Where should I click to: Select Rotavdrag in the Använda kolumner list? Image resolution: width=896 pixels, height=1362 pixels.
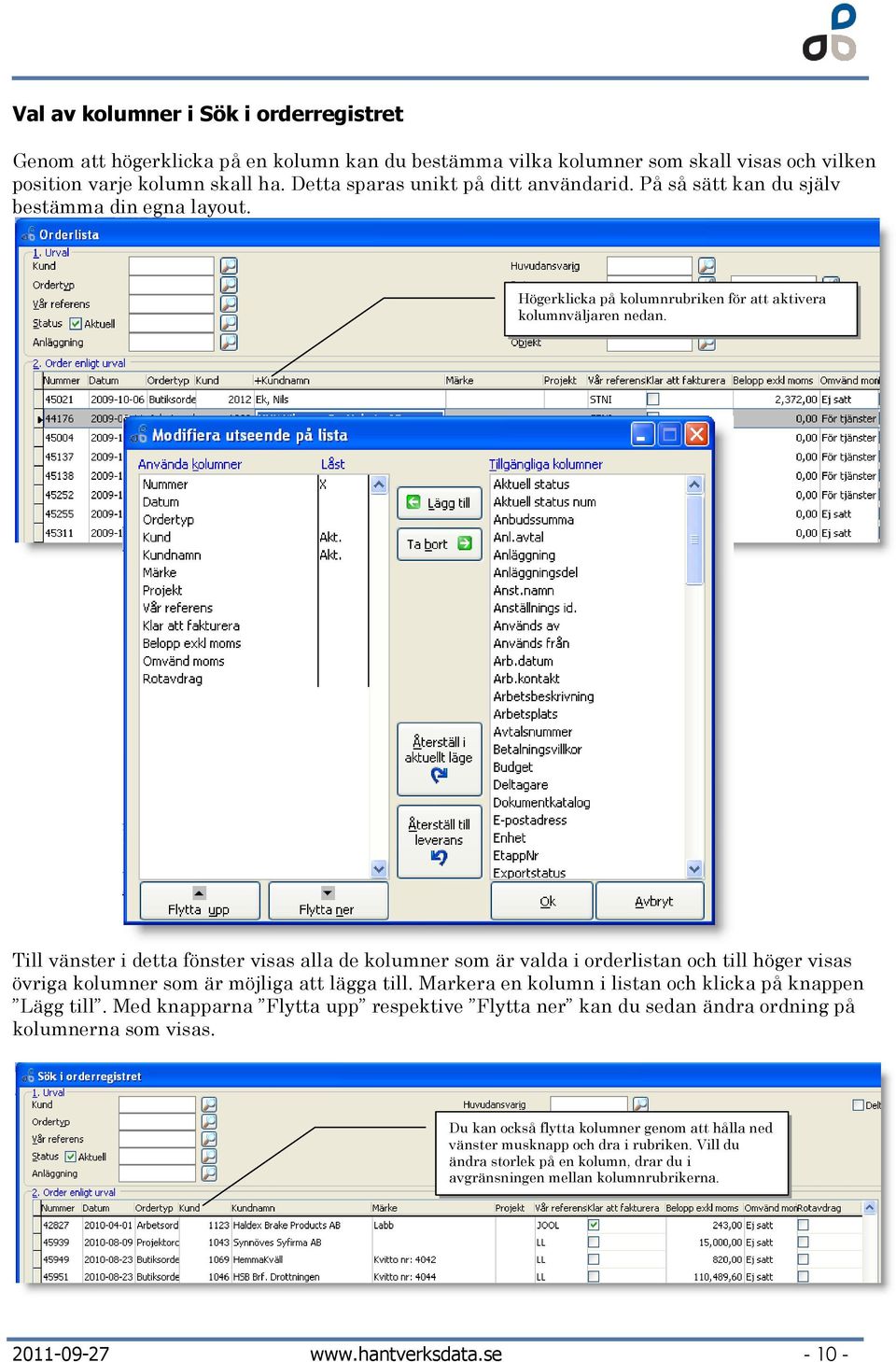click(x=173, y=679)
